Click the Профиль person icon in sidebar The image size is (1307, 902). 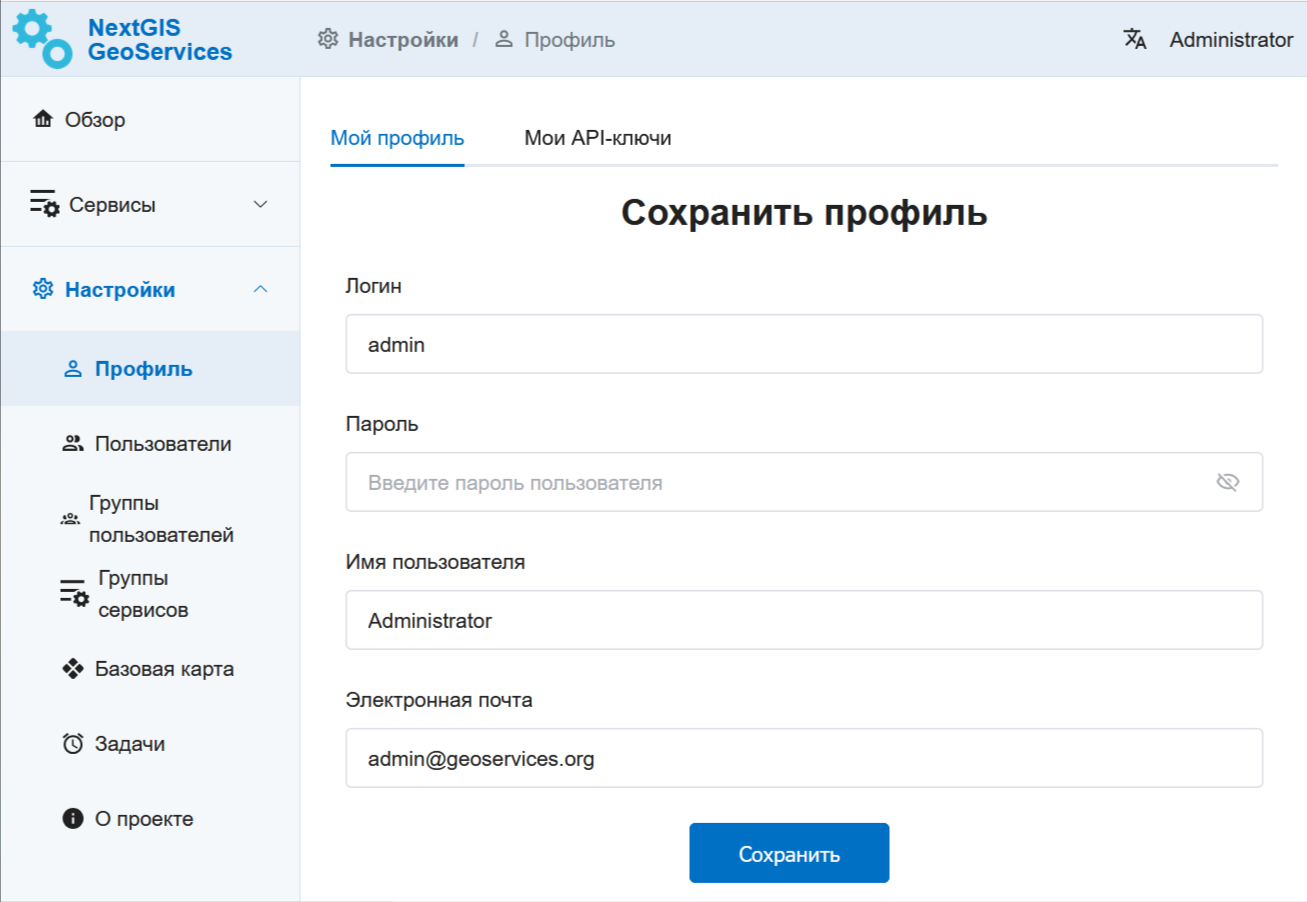[72, 370]
